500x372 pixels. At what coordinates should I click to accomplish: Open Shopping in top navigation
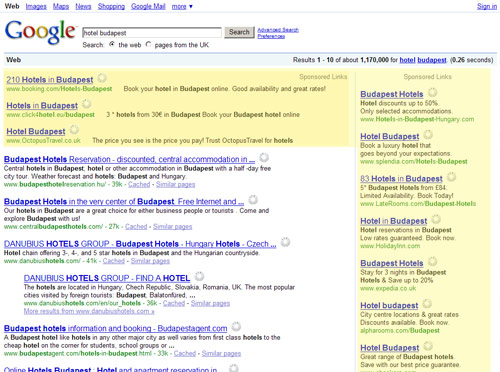pyautogui.click(x=111, y=6)
